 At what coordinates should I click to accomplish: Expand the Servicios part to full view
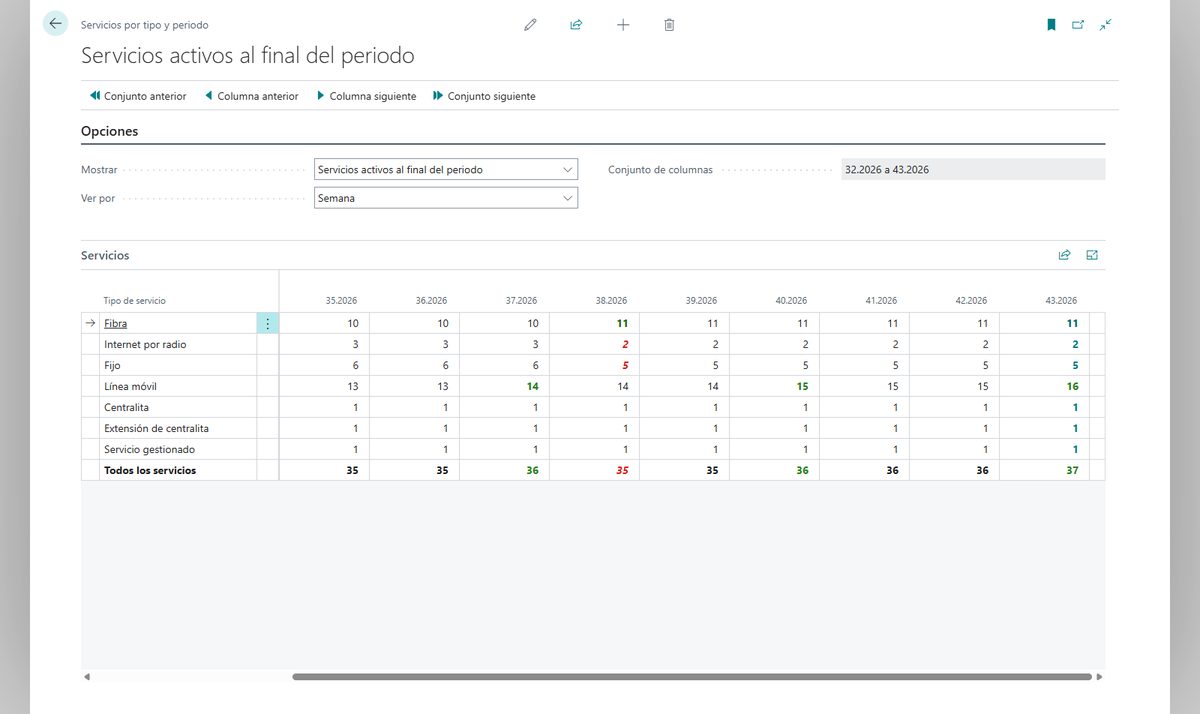(1092, 255)
